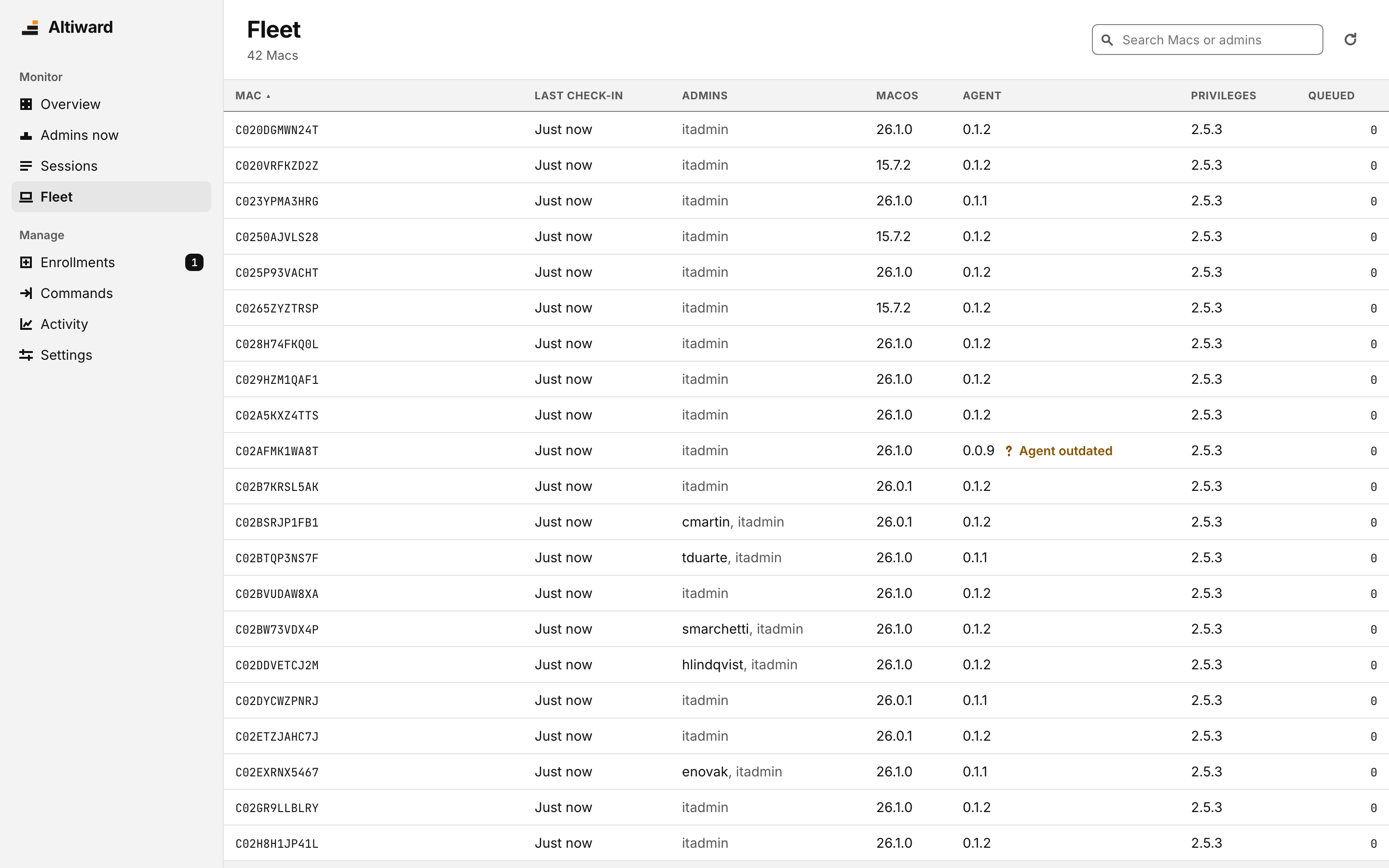This screenshot has width=1389, height=868.
Task: Open Enrollments in the sidebar
Action: pos(111,262)
